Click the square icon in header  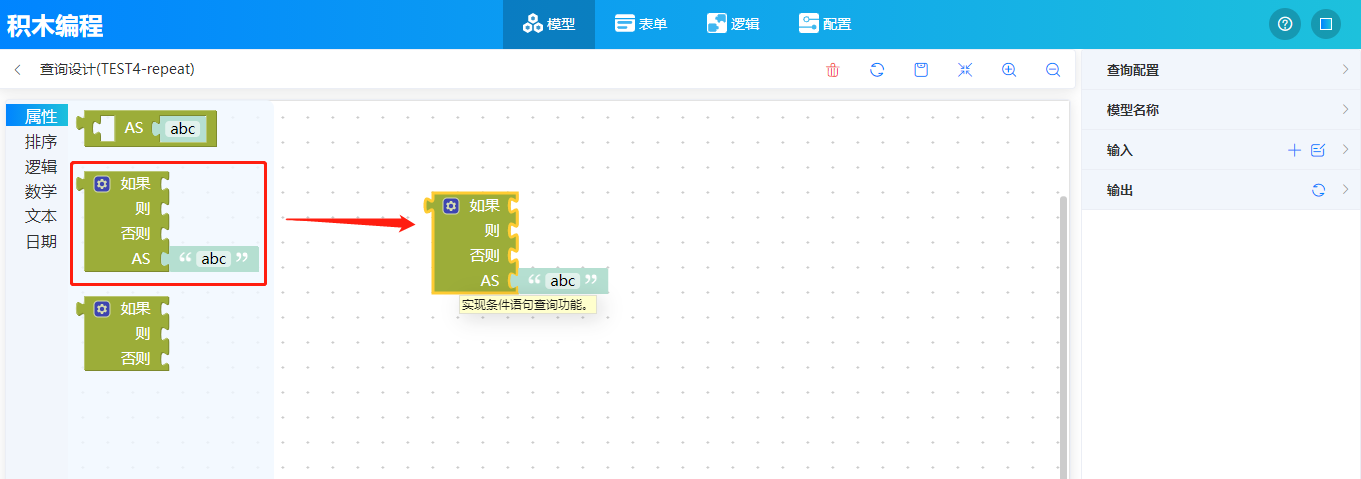[1326, 24]
